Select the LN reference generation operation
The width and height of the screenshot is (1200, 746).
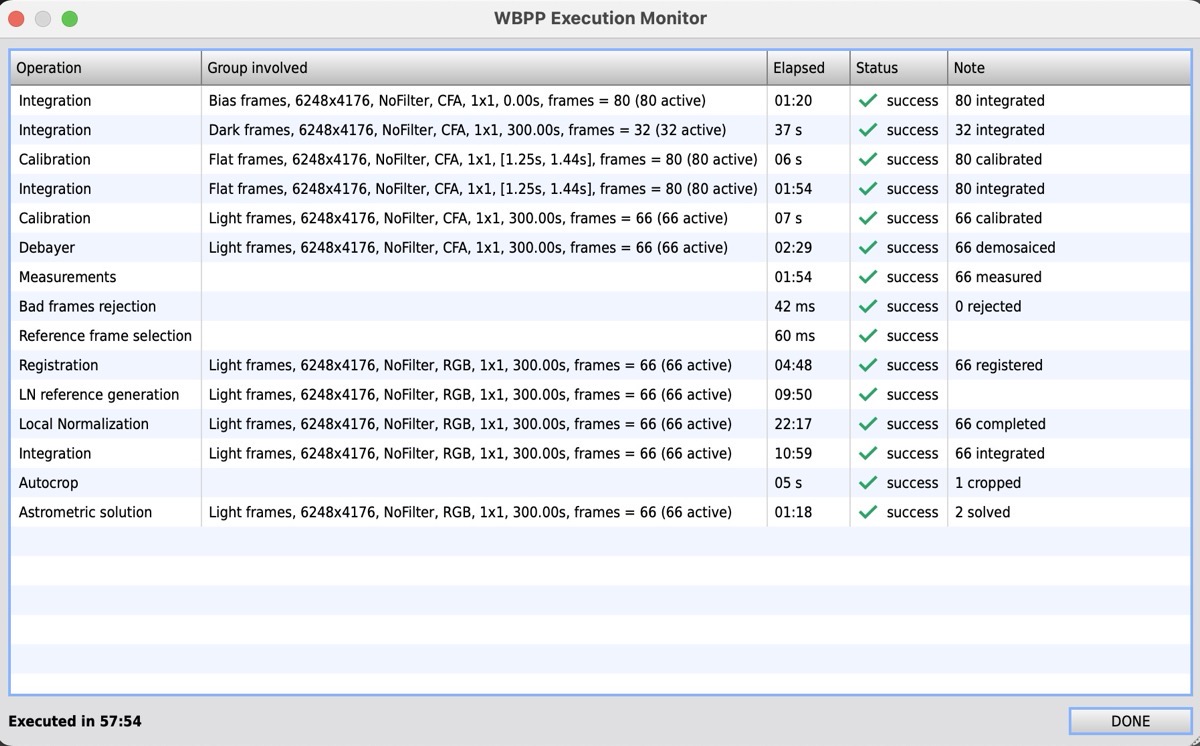(99, 395)
